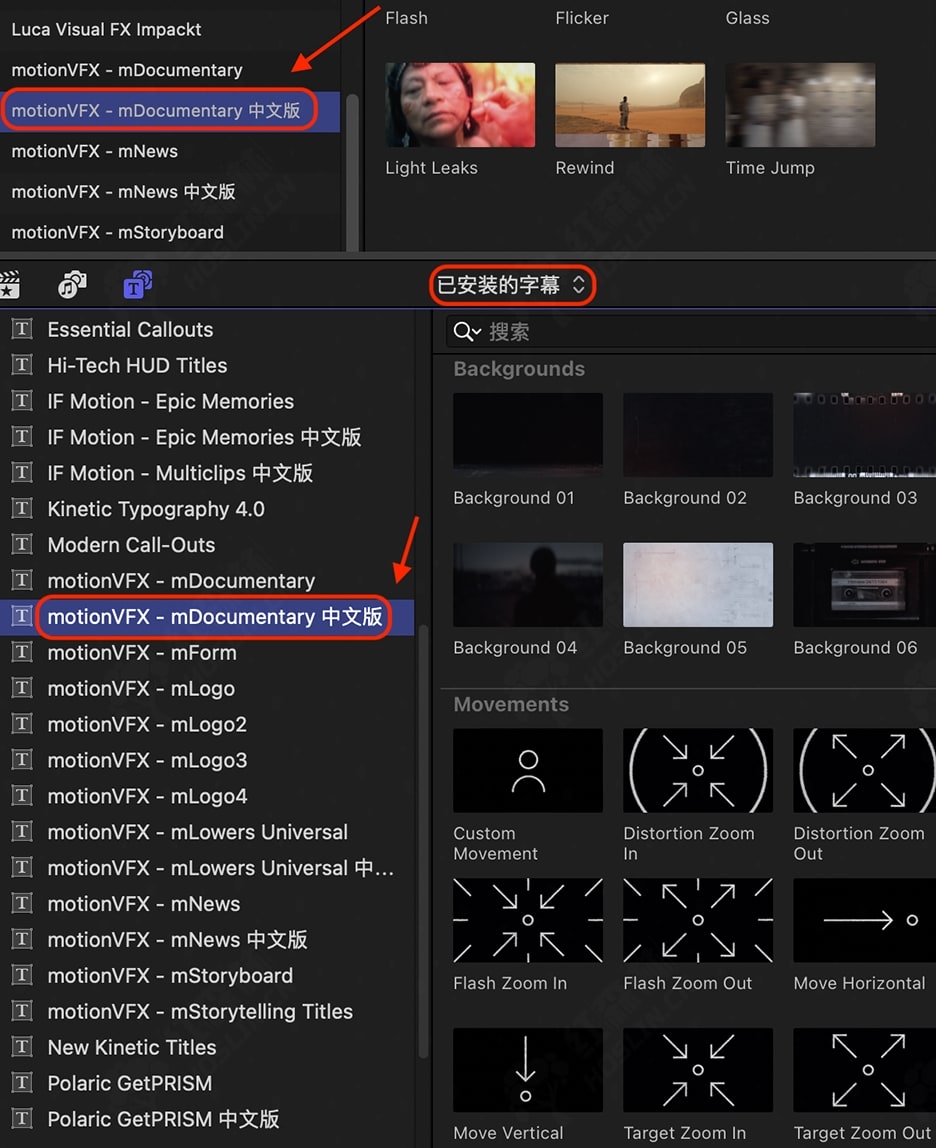Screen dimensions: 936x1148
Task: Select motionVFX - mNews titles category
Action: click(144, 903)
